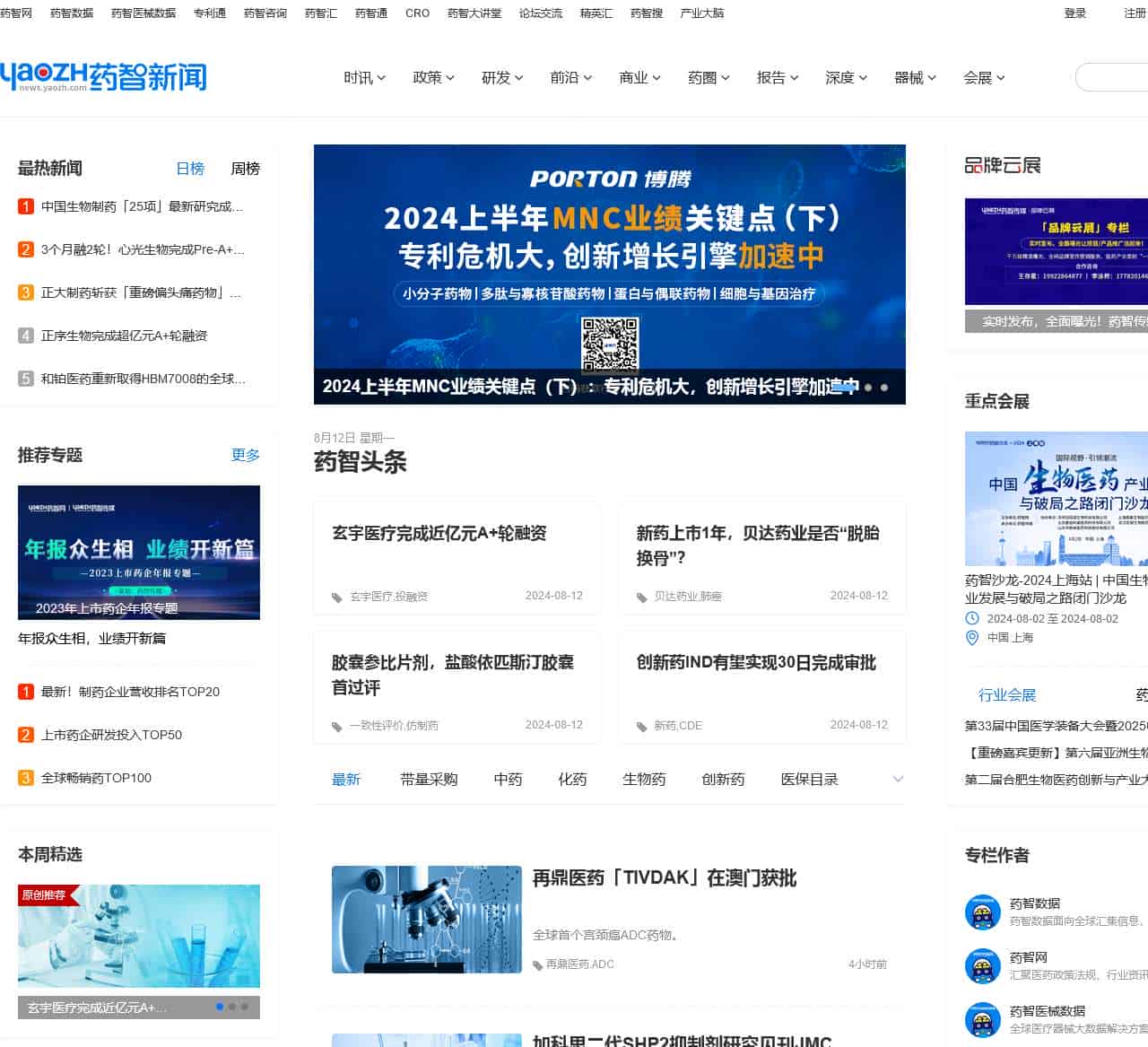The width and height of the screenshot is (1148, 1047).
Task: Open CRO link in top bar
Action: (417, 13)
